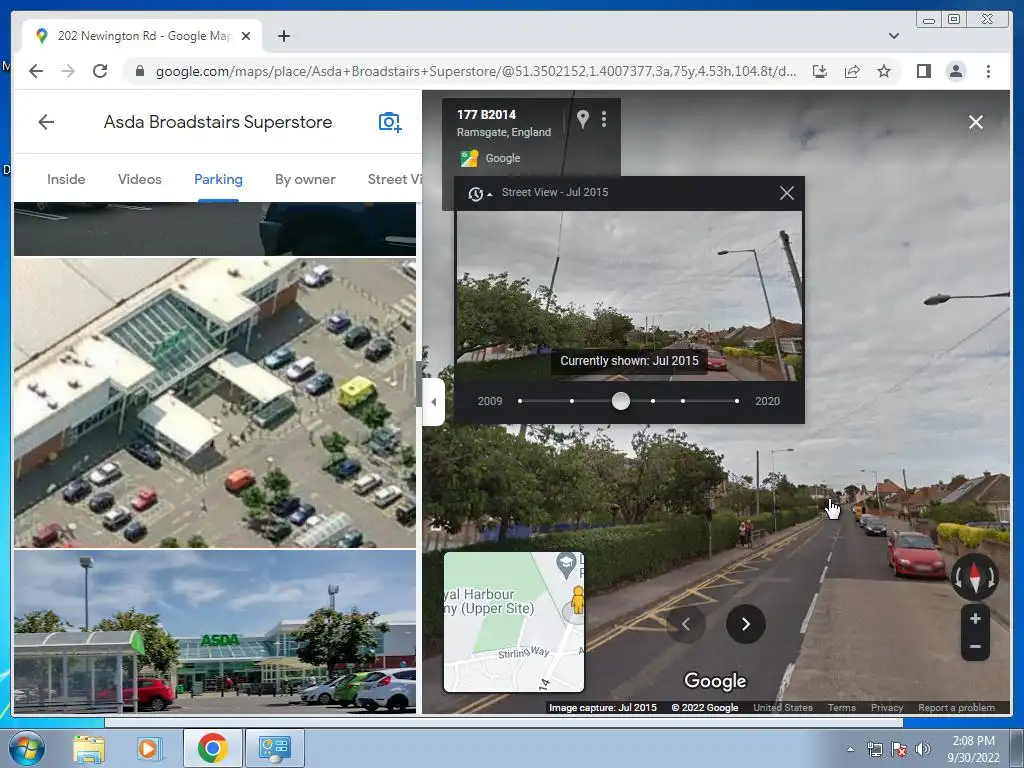Screen dimensions: 1024x768
Task: Open the Videos tab
Action: [x=139, y=179]
